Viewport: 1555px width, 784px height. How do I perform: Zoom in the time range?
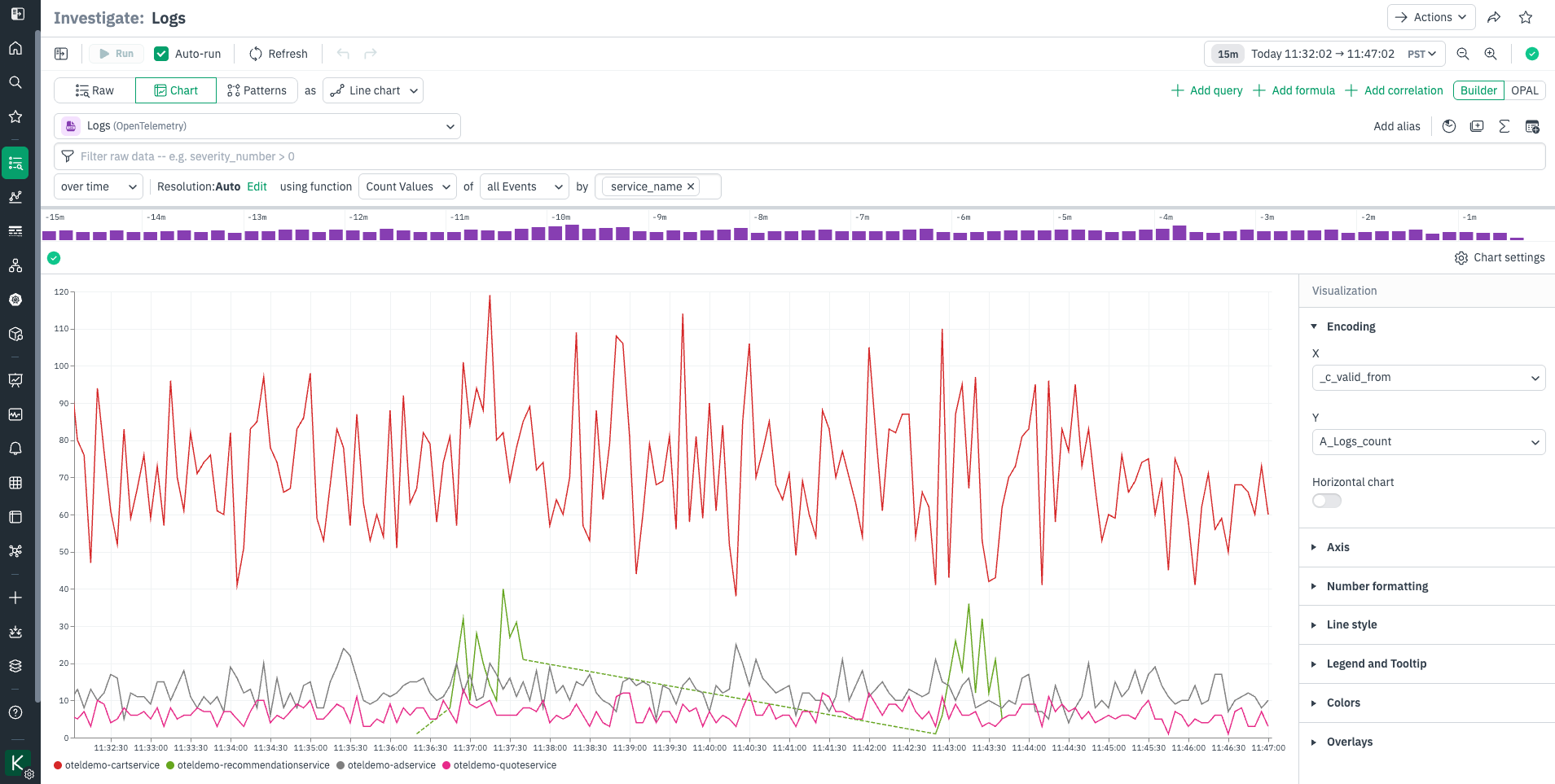1491,54
